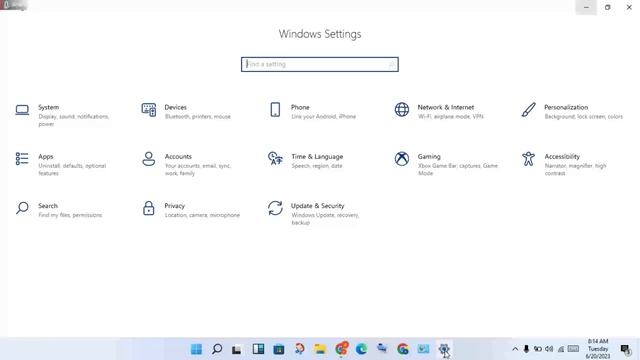The image size is (640, 360).
Task: Open the notification center icon
Action: pyautogui.click(x=625, y=349)
